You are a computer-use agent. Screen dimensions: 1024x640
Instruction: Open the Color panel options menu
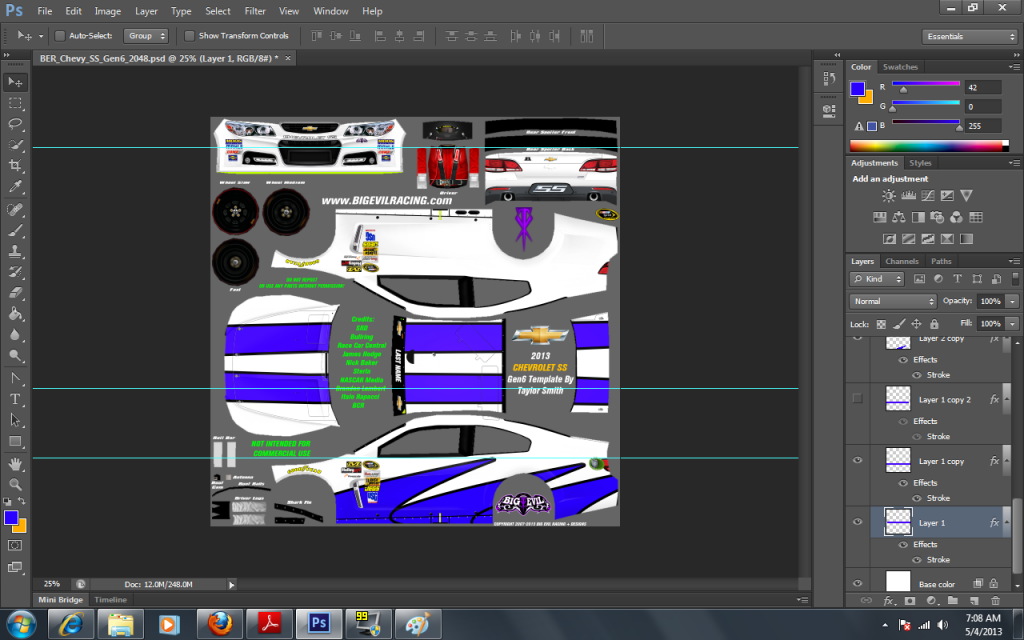pyautogui.click(x=1014, y=67)
